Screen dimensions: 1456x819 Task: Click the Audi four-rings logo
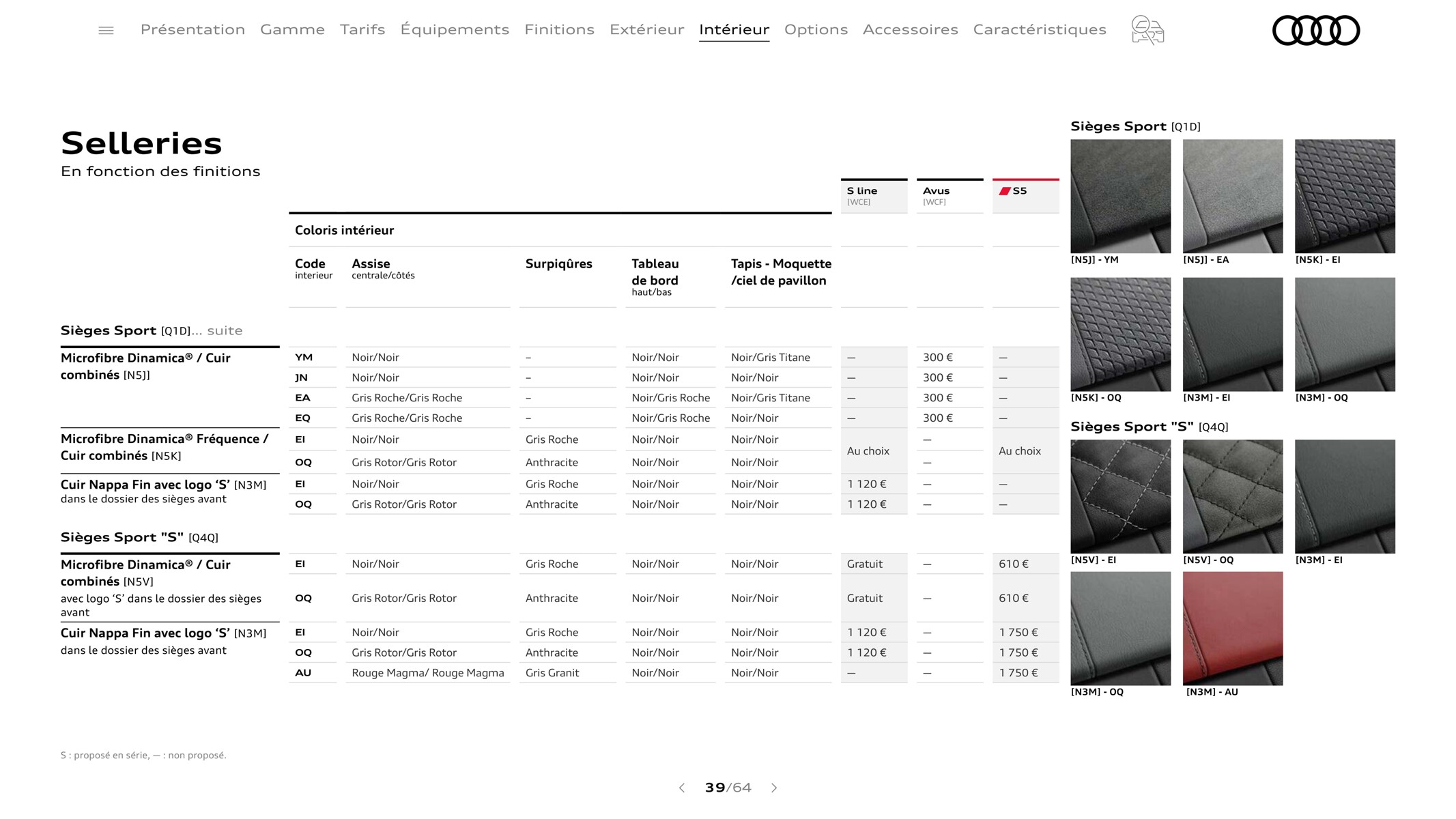tap(1316, 30)
